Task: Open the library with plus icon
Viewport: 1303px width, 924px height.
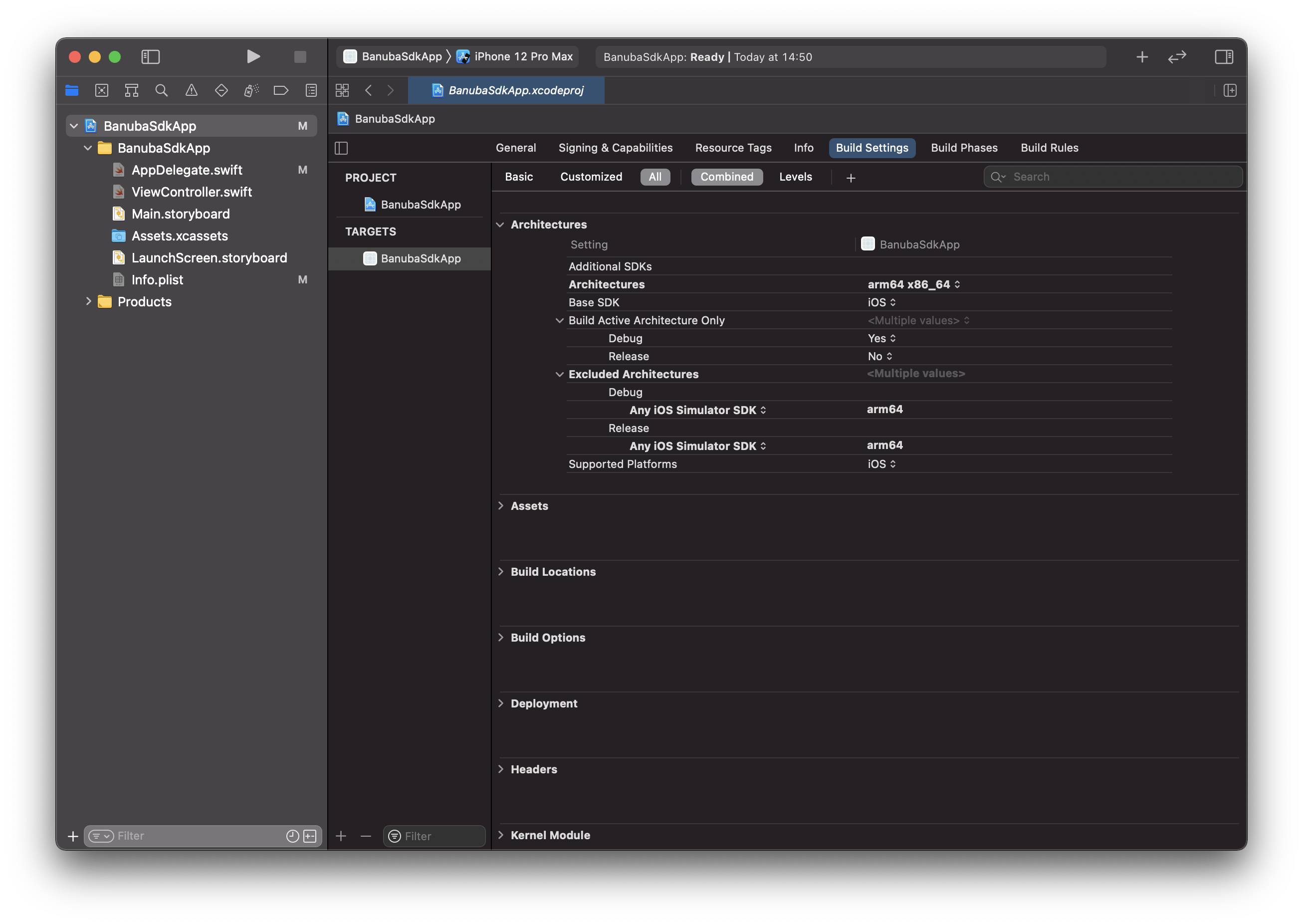Action: (x=1141, y=56)
